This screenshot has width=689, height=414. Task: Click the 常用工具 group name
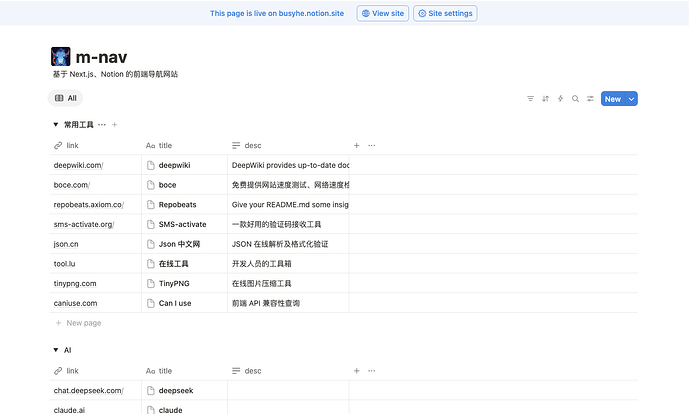79,125
